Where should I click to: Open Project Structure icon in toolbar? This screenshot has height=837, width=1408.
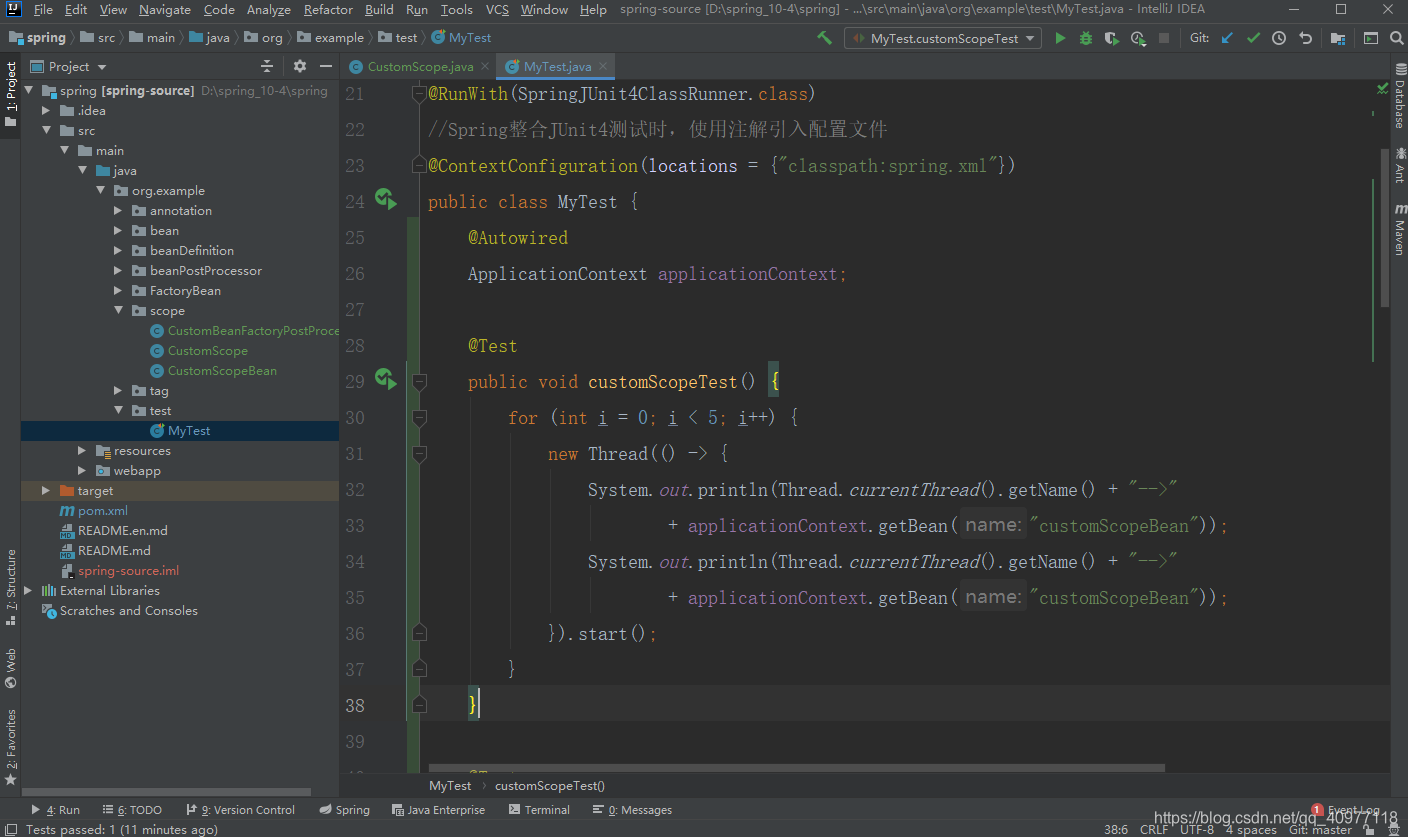pos(1338,38)
